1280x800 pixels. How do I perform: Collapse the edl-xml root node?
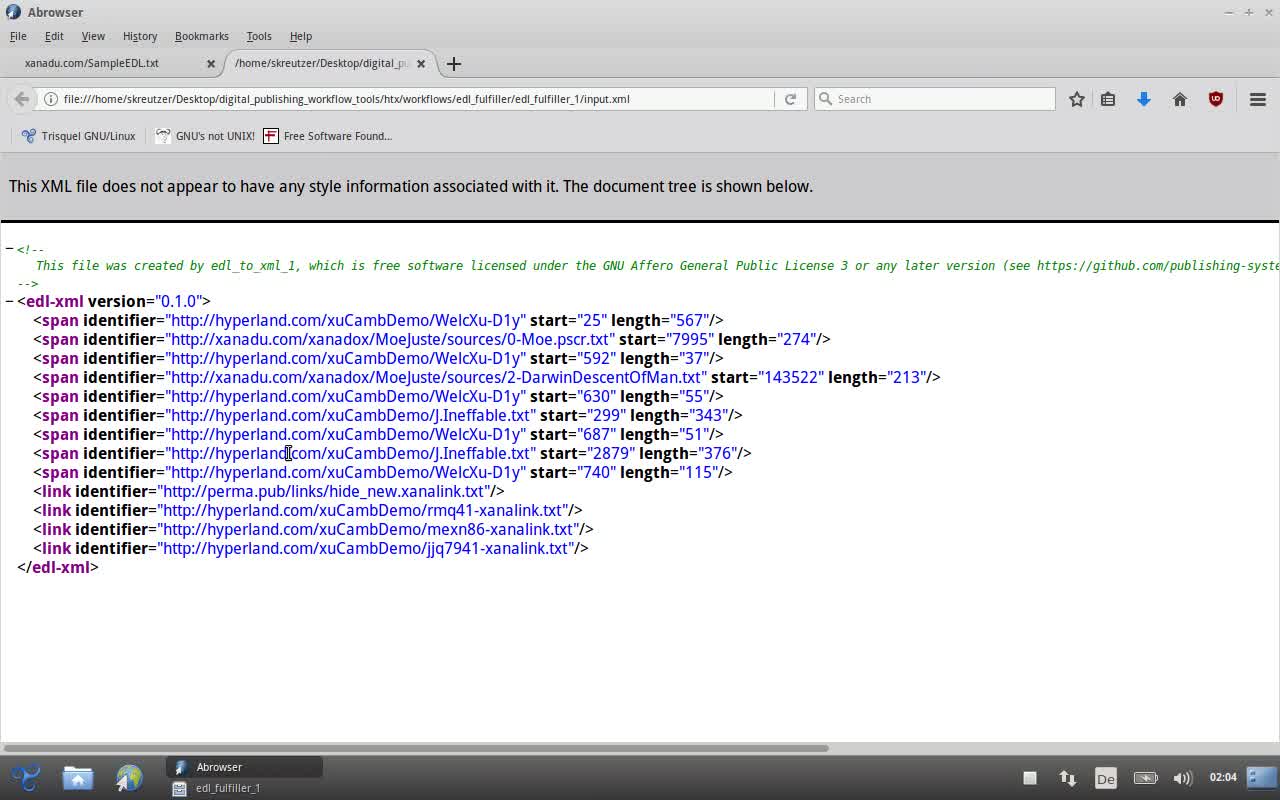click(9, 301)
